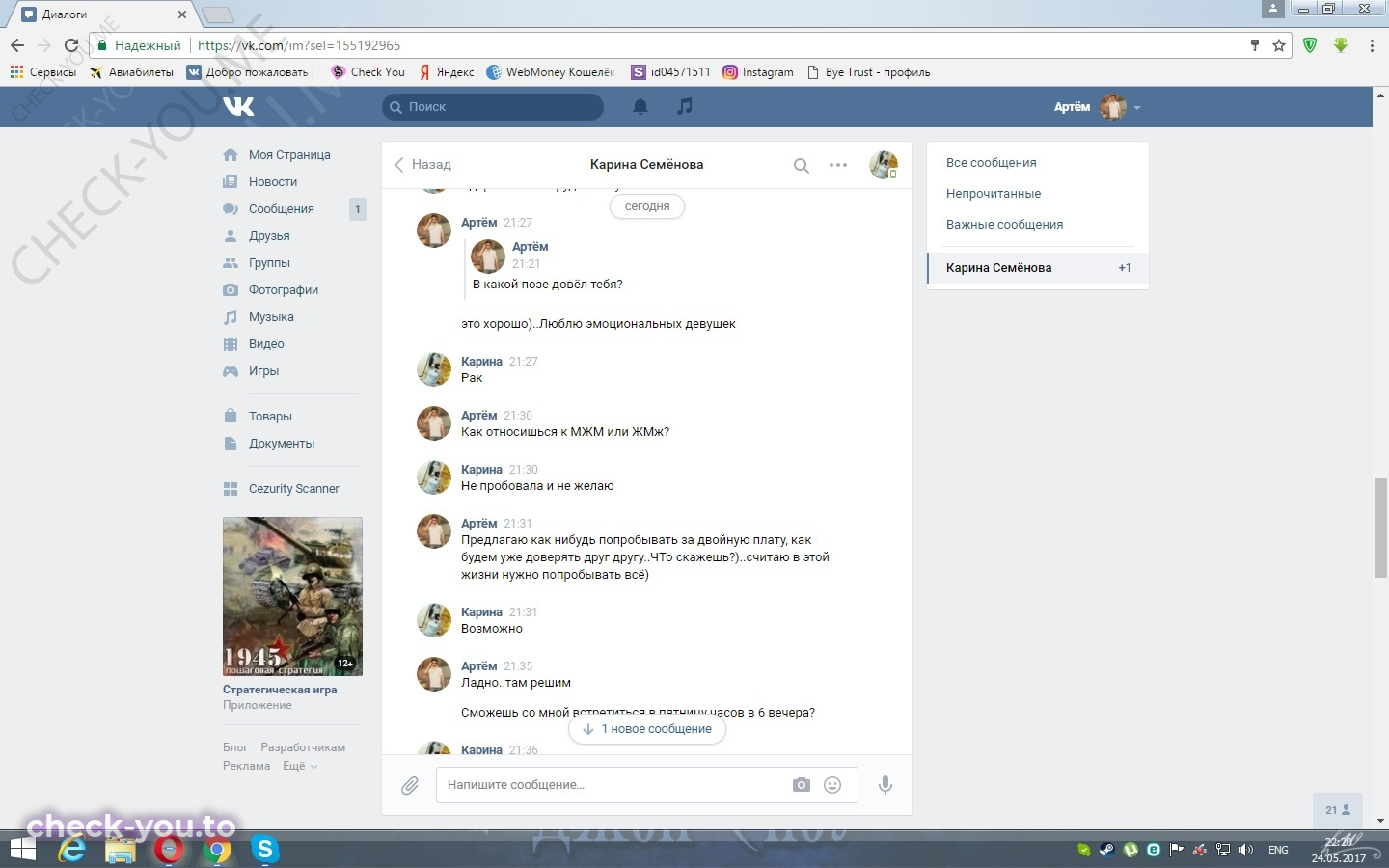Open the 1945 strategy game ad thumbnail

[292, 596]
